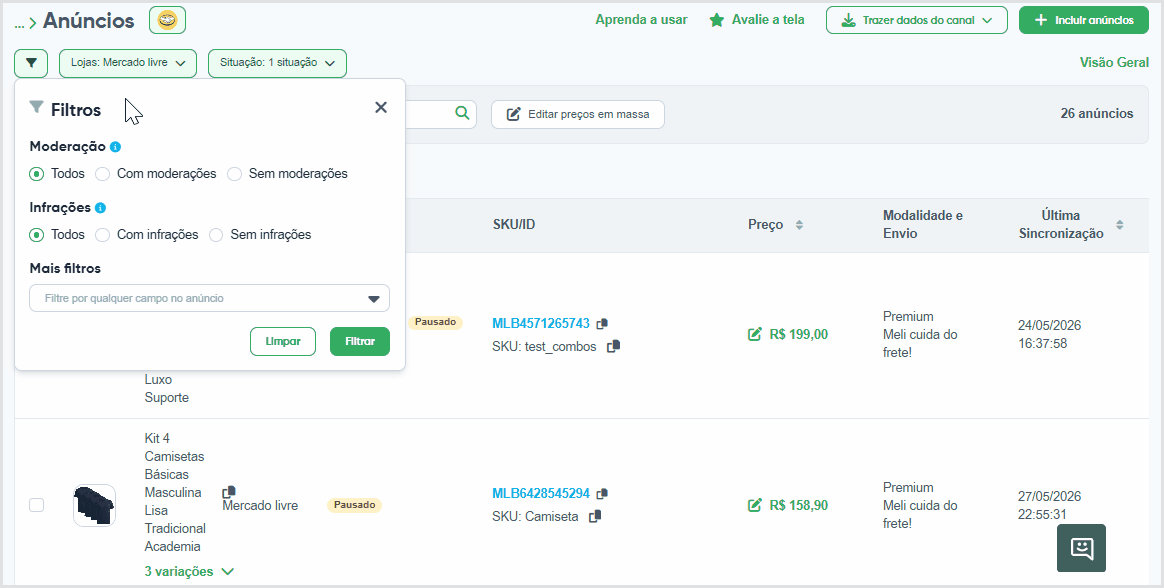Select Sem moderações radio
Viewport: 1164px width, 588px height.
235,174
